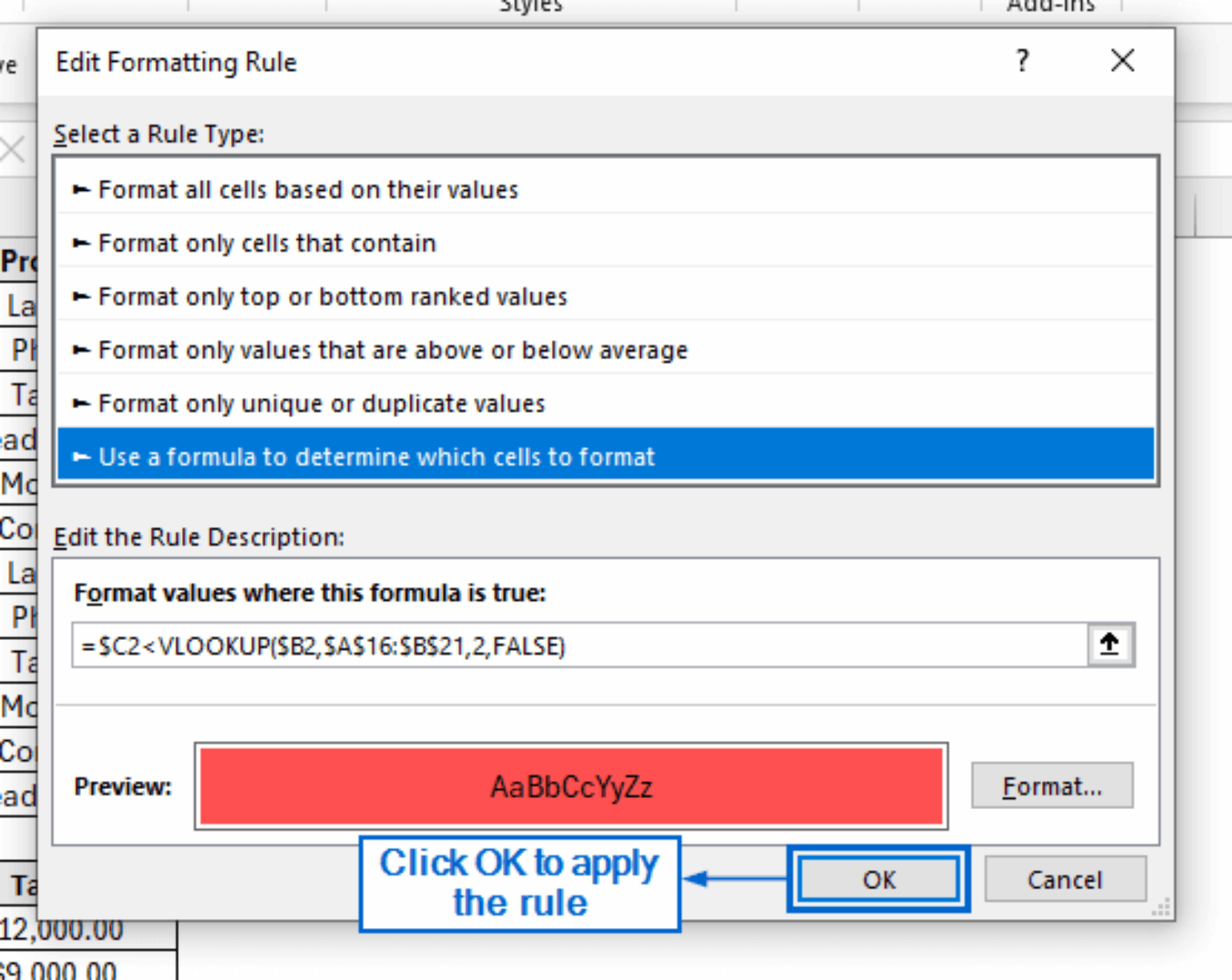
Task: Pick "Format only top or bottom ranked values"
Action: pos(332,297)
